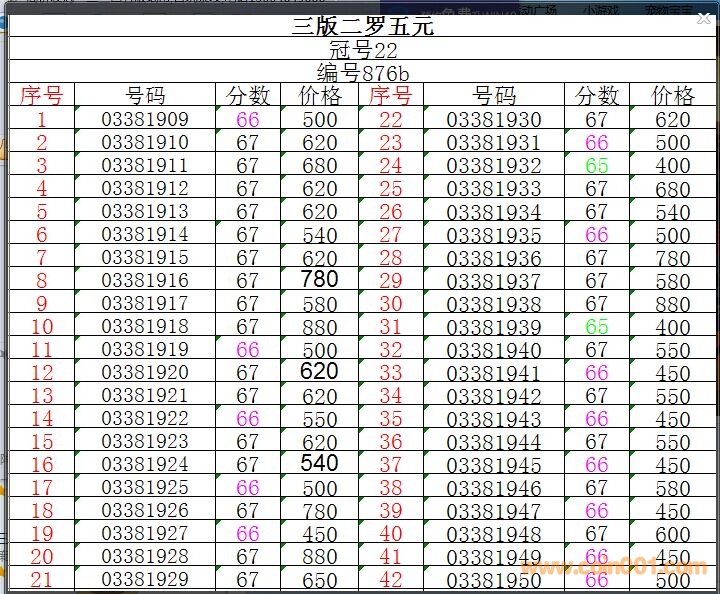Select the left-side 号码 column header
This screenshot has width=720, height=594.
145,96
